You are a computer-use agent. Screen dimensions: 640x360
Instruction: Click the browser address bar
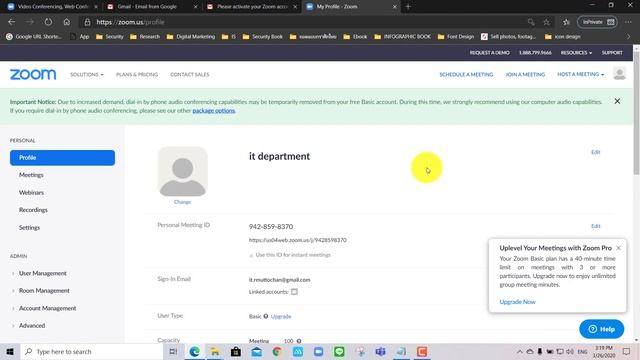point(302,22)
